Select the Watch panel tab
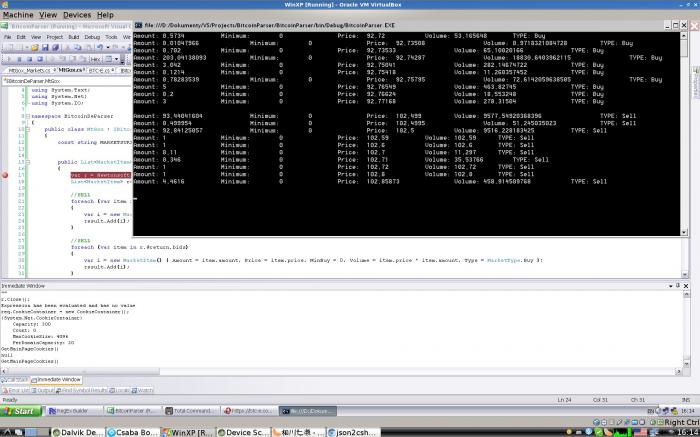This screenshot has width=700, height=437. tap(142, 390)
